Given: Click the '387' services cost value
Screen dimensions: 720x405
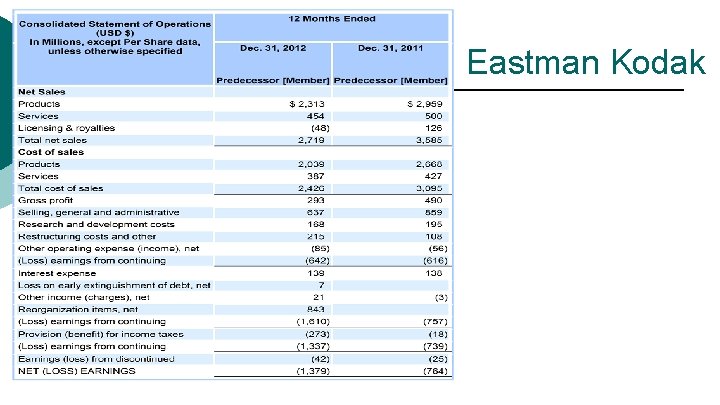Looking at the screenshot, I should click(315, 176).
